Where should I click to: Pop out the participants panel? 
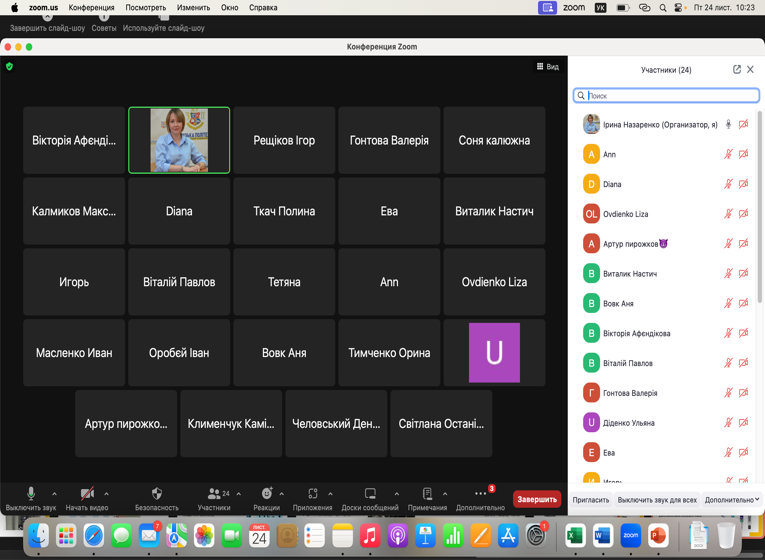pos(737,70)
